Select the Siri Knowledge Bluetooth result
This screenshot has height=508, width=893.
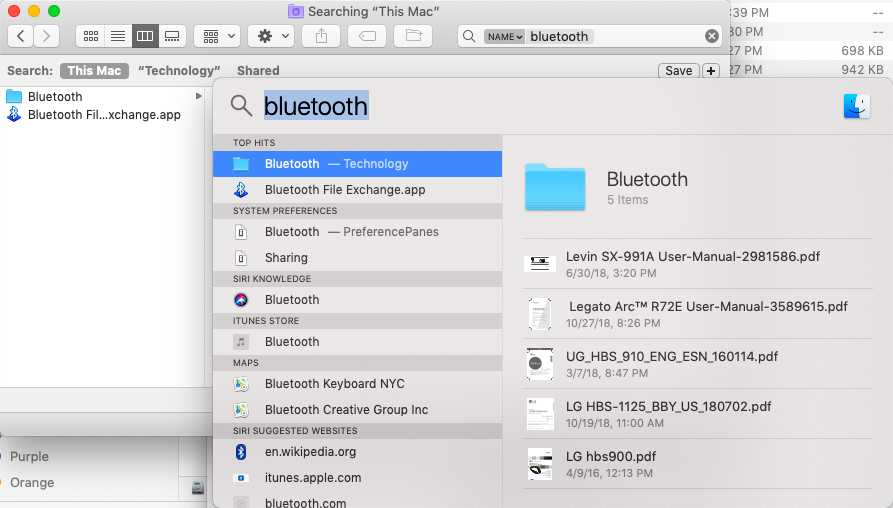[358, 300]
